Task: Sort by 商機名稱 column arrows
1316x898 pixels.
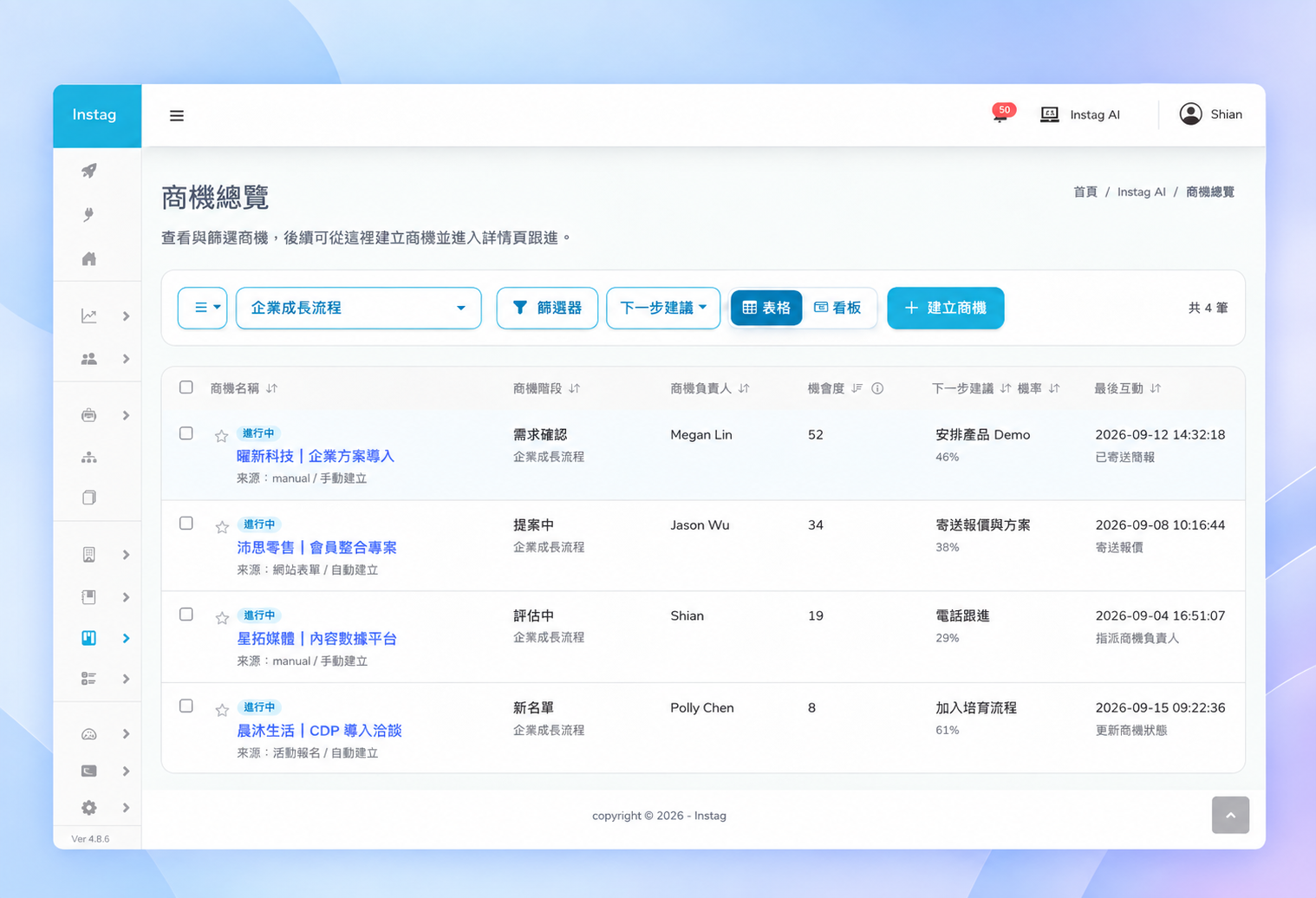Action: pyautogui.click(x=272, y=388)
